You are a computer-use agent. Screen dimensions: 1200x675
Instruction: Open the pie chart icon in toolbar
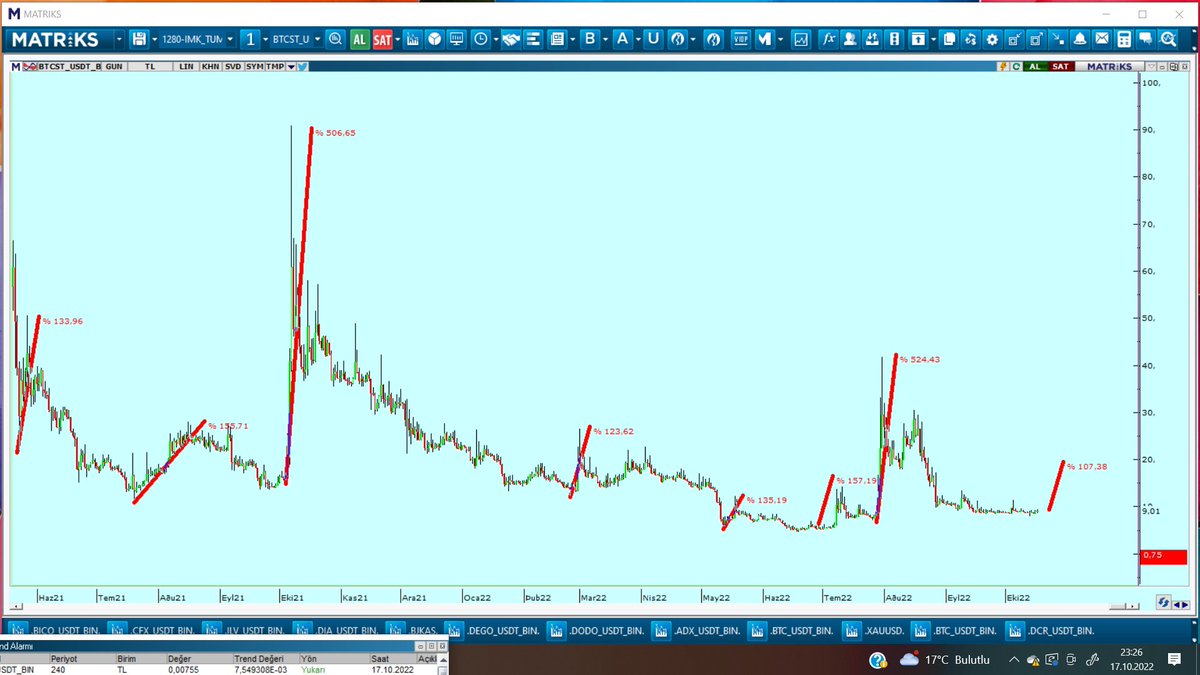pos(435,39)
